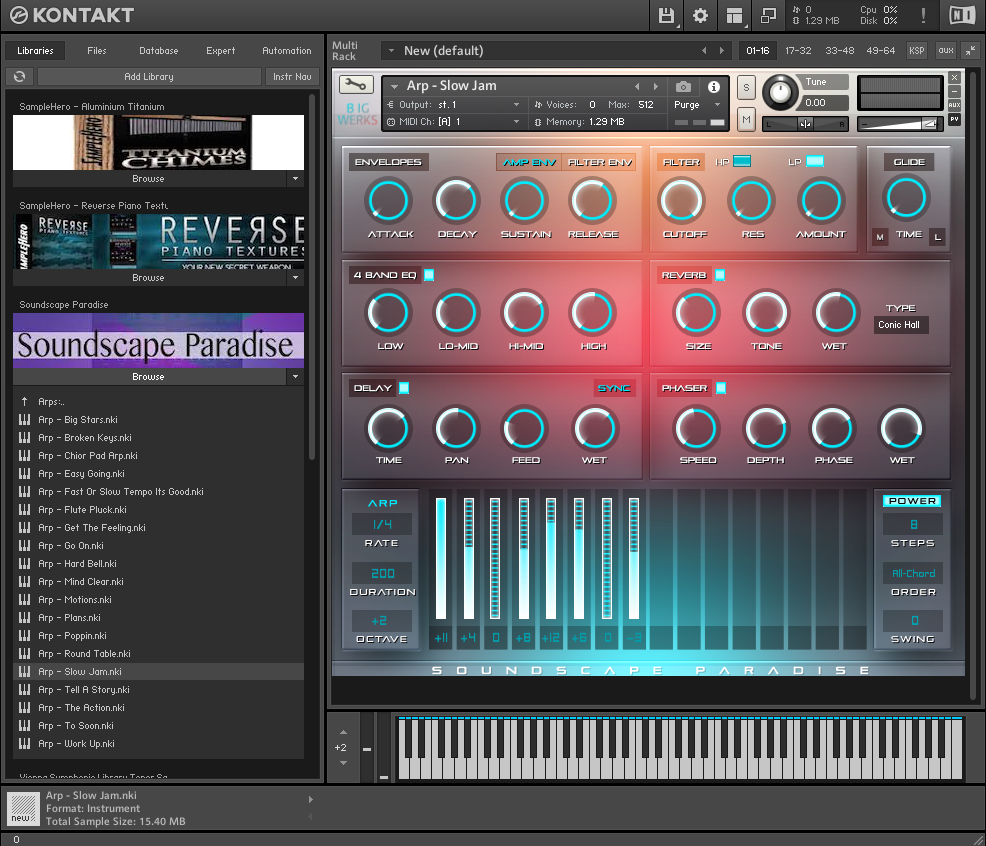986x846 pixels.
Task: Toggle the KSP multi script button
Action: (x=916, y=50)
